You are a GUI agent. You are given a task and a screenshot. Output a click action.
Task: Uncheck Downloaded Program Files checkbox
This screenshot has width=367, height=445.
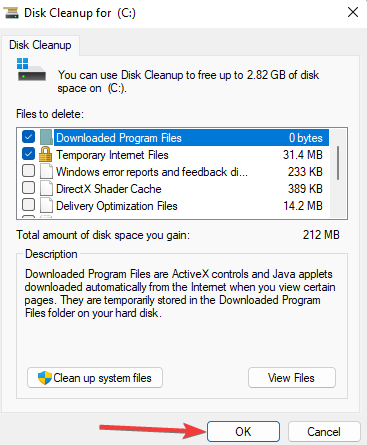[x=28, y=137]
